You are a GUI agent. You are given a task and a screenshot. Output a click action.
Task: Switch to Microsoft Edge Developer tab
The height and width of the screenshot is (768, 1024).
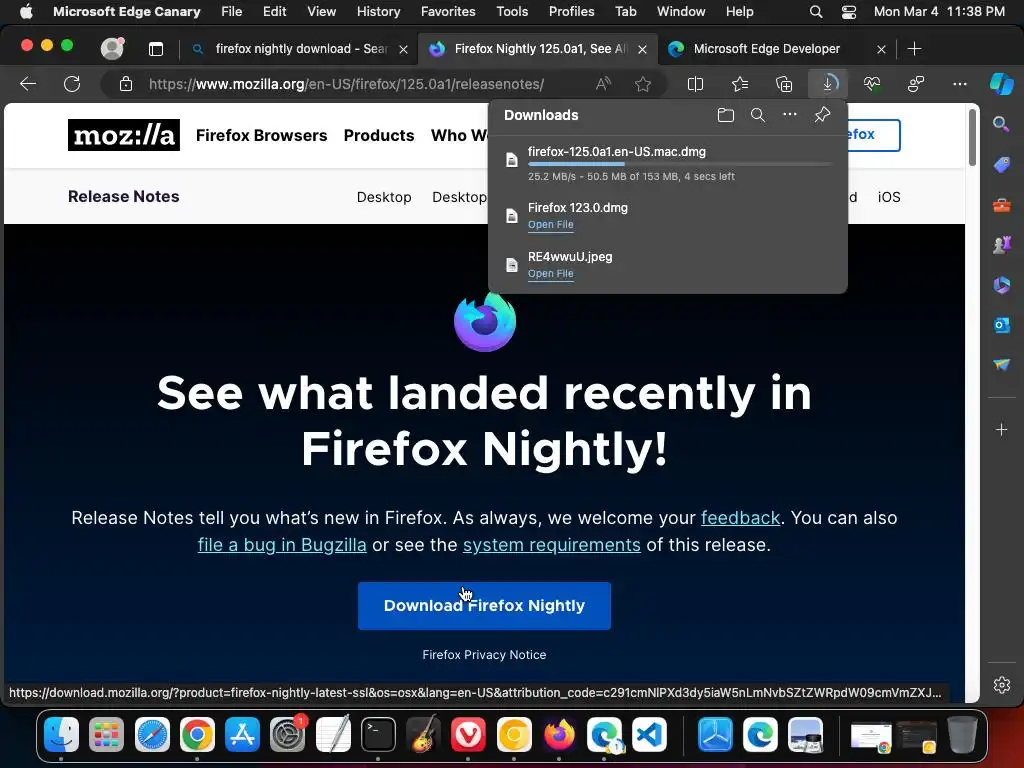pyautogui.click(x=767, y=49)
